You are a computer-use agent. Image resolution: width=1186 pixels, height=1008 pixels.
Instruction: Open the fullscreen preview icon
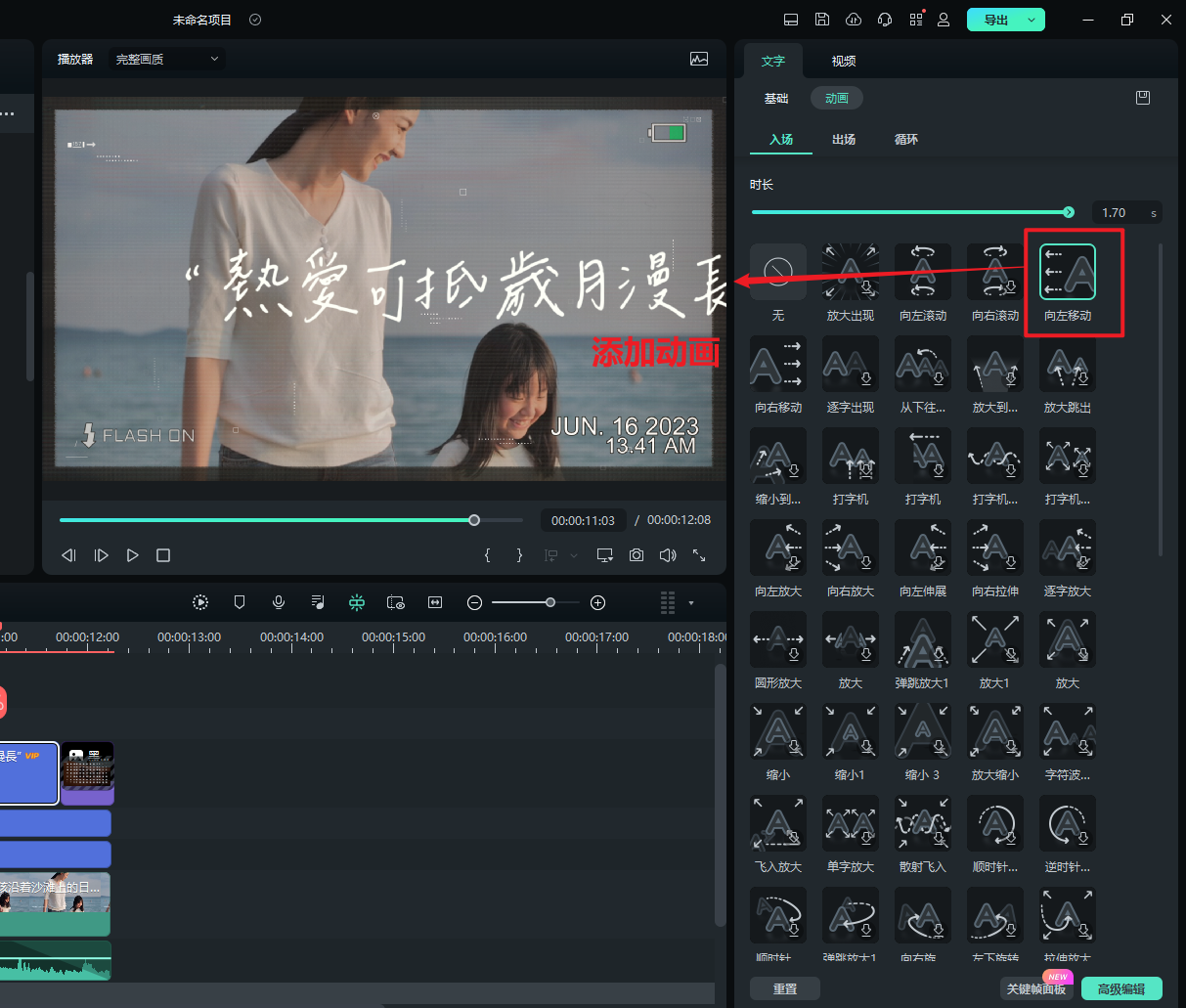point(699,555)
